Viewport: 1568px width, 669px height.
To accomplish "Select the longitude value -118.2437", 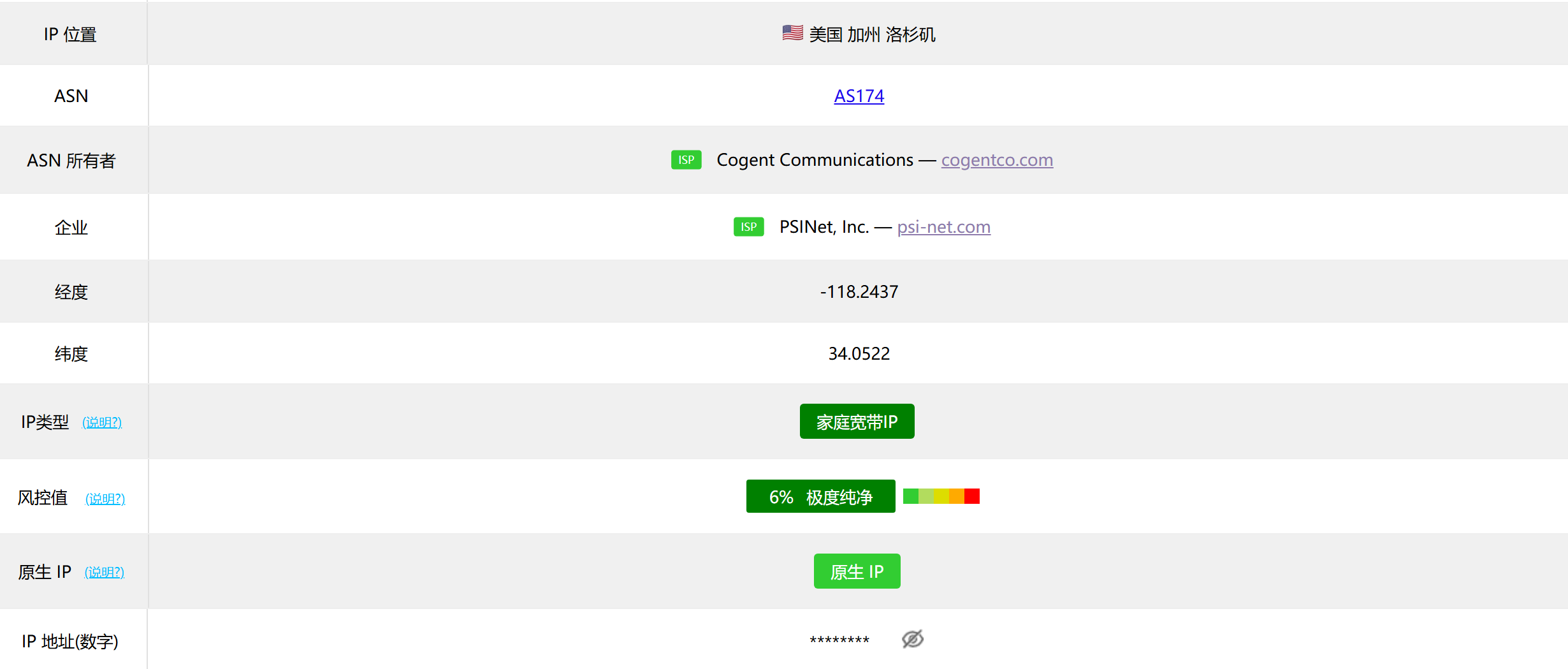I will click(859, 291).
